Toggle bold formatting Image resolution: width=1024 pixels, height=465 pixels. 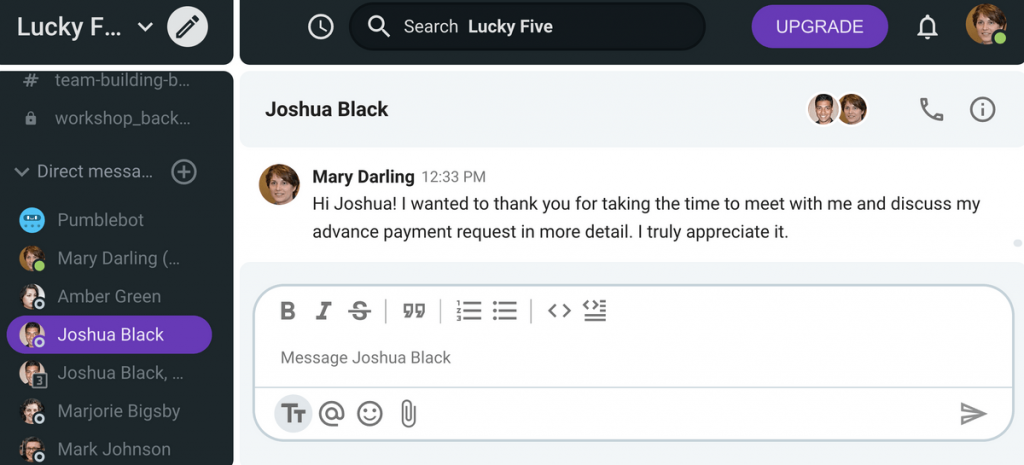(x=287, y=311)
